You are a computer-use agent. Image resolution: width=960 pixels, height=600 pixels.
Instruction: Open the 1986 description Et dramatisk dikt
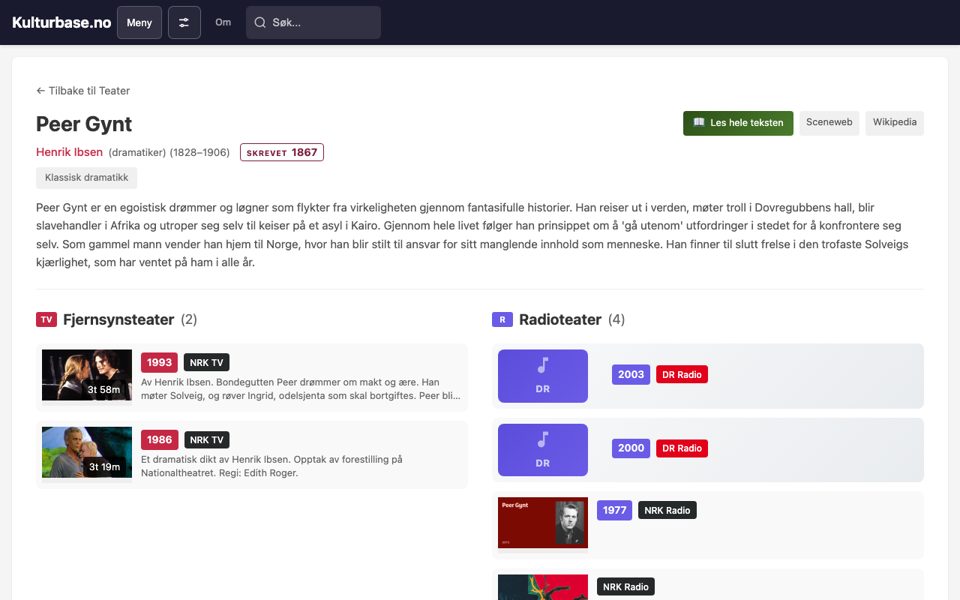[x=271, y=466]
